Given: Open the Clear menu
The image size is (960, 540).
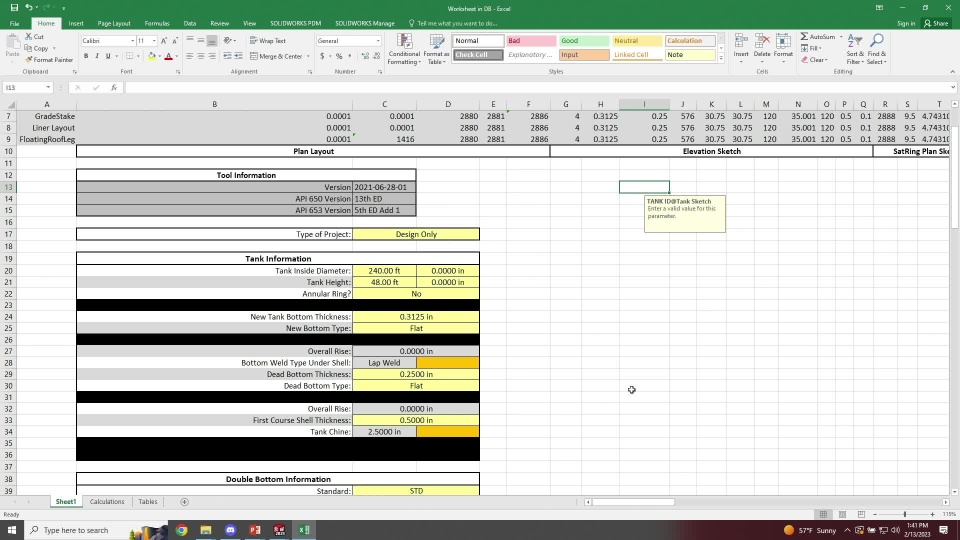Looking at the screenshot, I should pyautogui.click(x=815, y=60).
